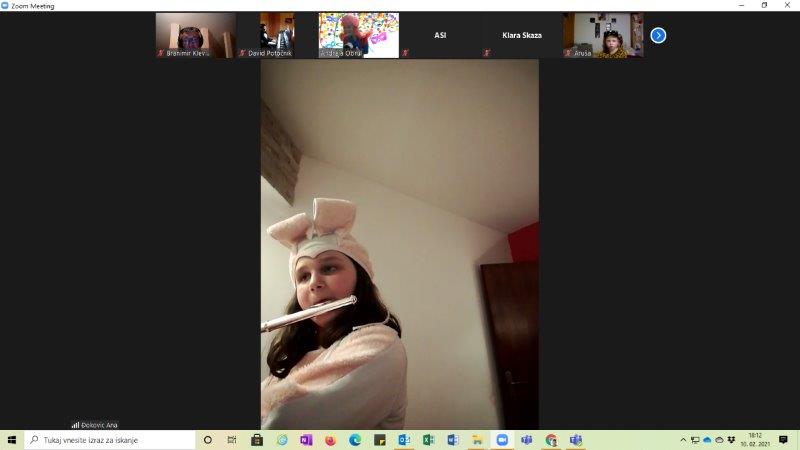Click the muted mic icon on ASI tile
Image resolution: width=800 pixels, height=450 pixels.
[406, 53]
